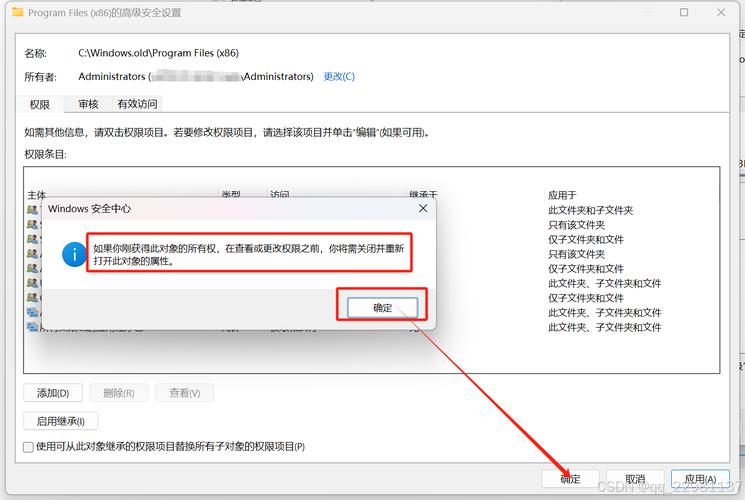Image resolution: width=745 pixels, height=500 pixels.
Task: Click the 主体 column header
Action: coord(37,195)
